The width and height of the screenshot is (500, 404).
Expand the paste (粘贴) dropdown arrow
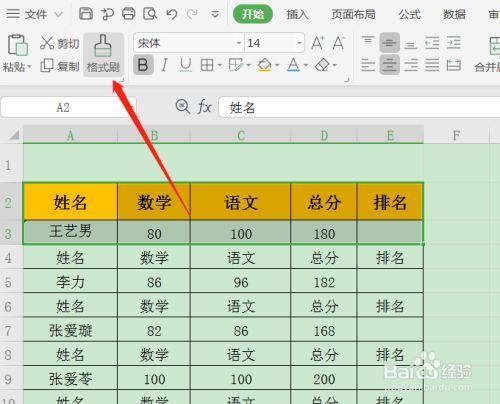29,67
